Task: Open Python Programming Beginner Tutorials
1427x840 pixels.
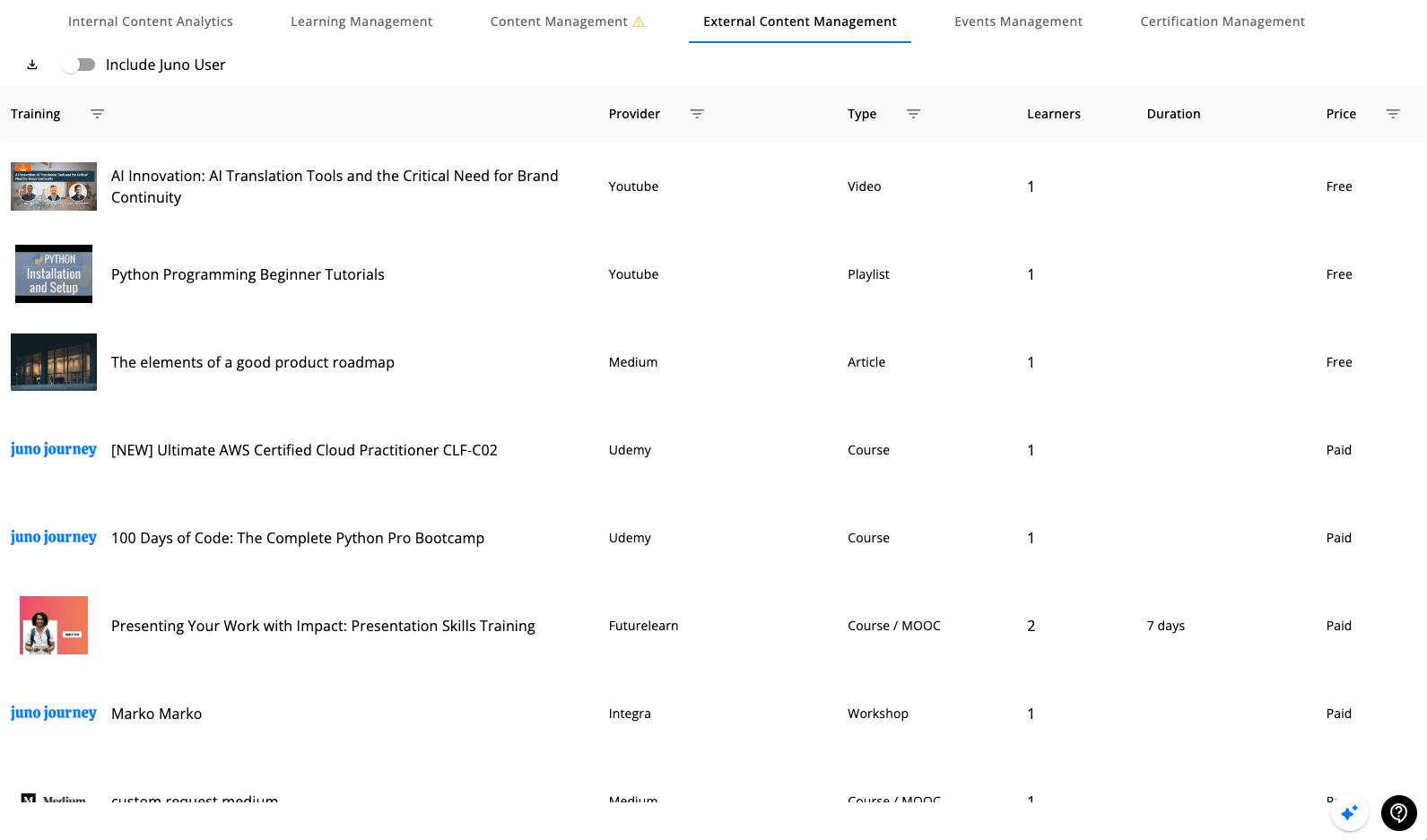Action: coord(248,274)
